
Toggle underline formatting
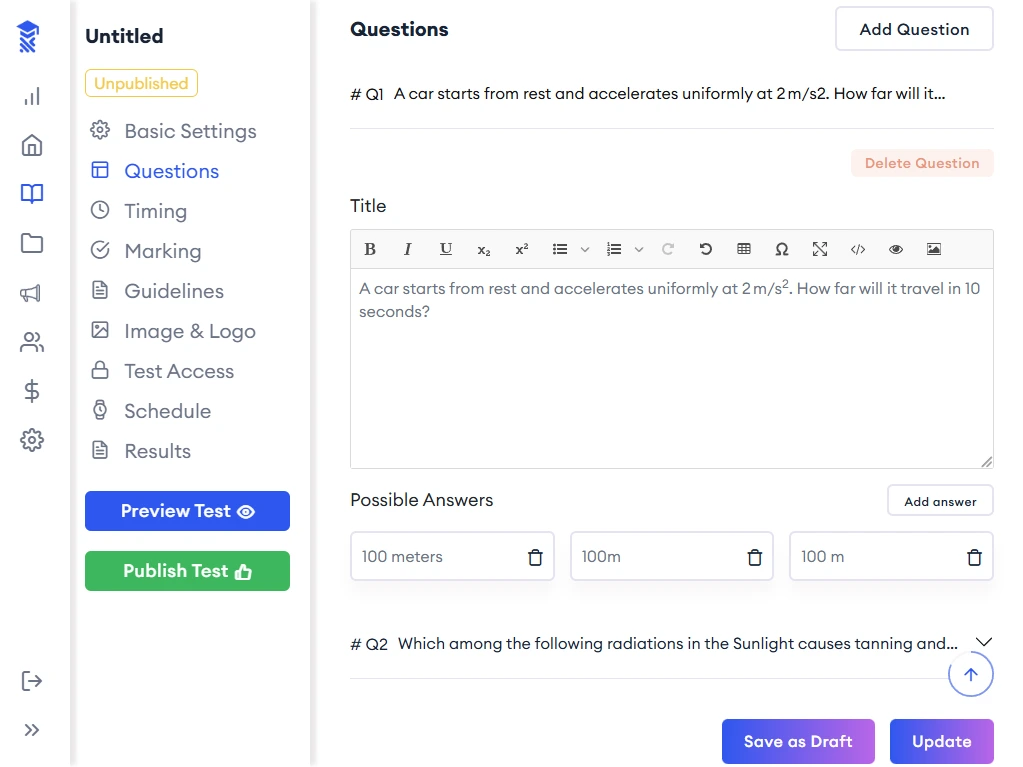(x=446, y=249)
